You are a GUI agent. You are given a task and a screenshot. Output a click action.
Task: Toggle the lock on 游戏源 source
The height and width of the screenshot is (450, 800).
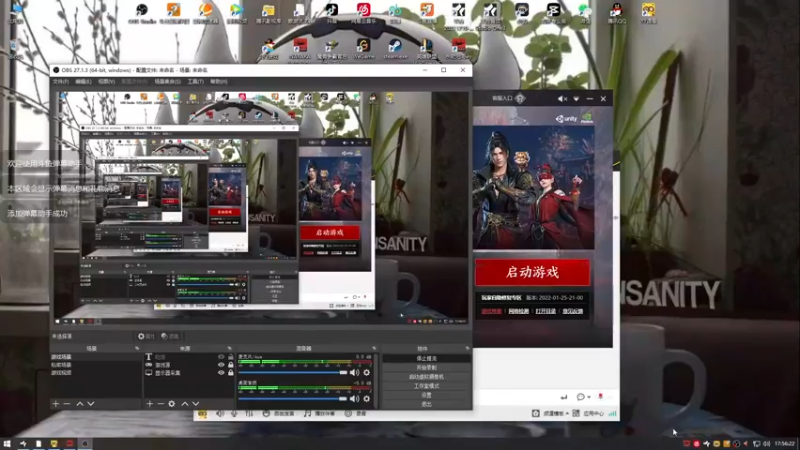[231, 365]
